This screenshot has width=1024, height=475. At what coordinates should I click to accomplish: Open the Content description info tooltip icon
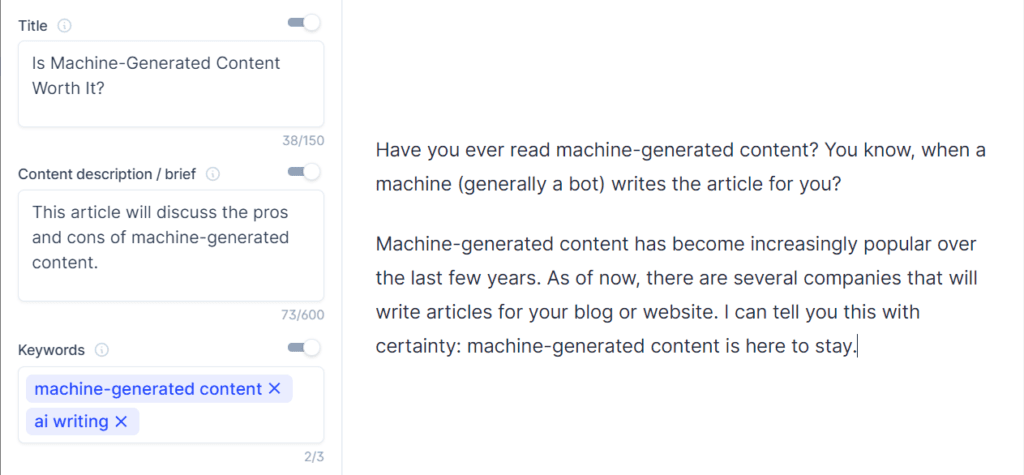213,174
